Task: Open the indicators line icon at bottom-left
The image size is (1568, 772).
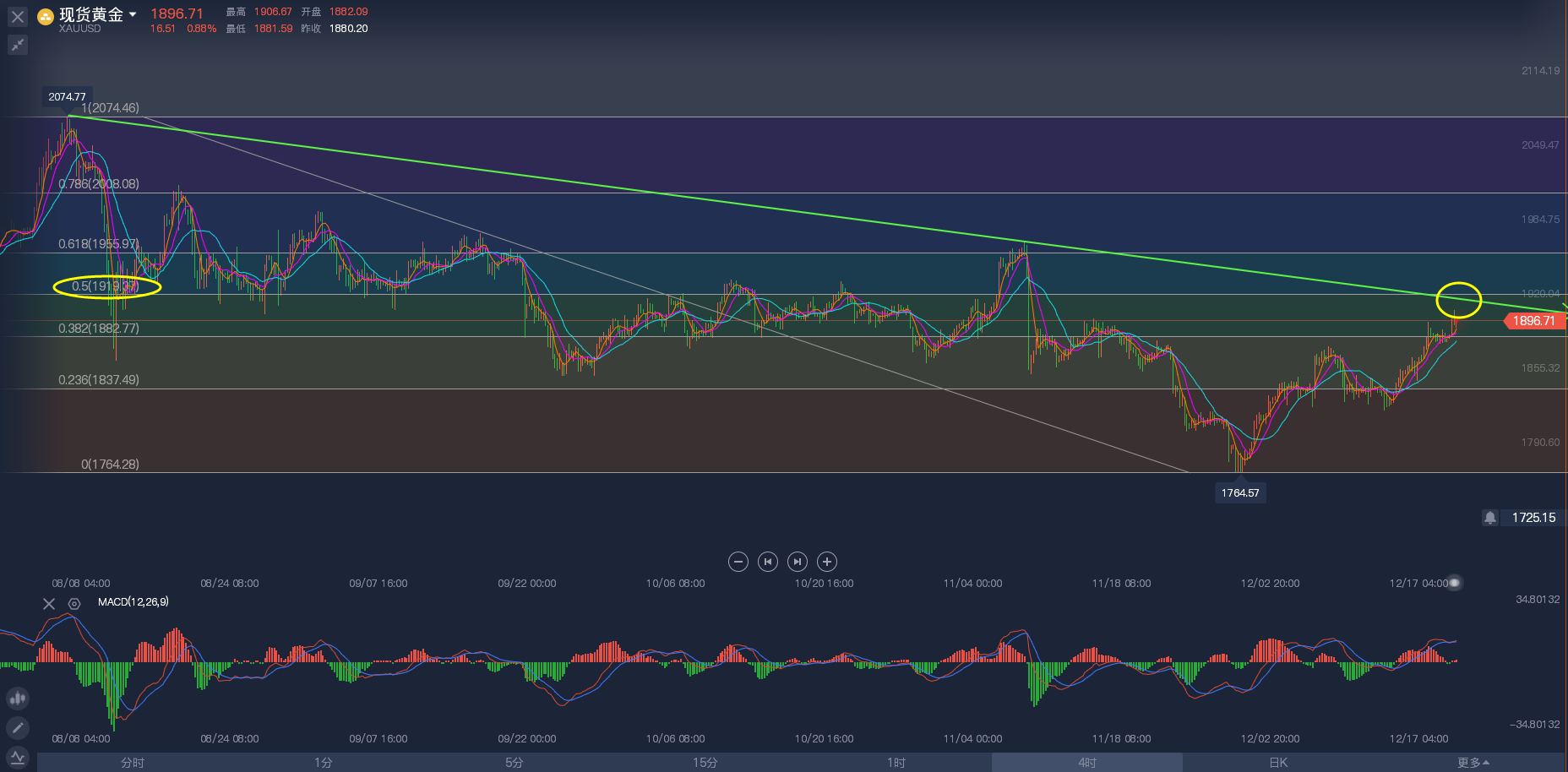Action: 18,757
